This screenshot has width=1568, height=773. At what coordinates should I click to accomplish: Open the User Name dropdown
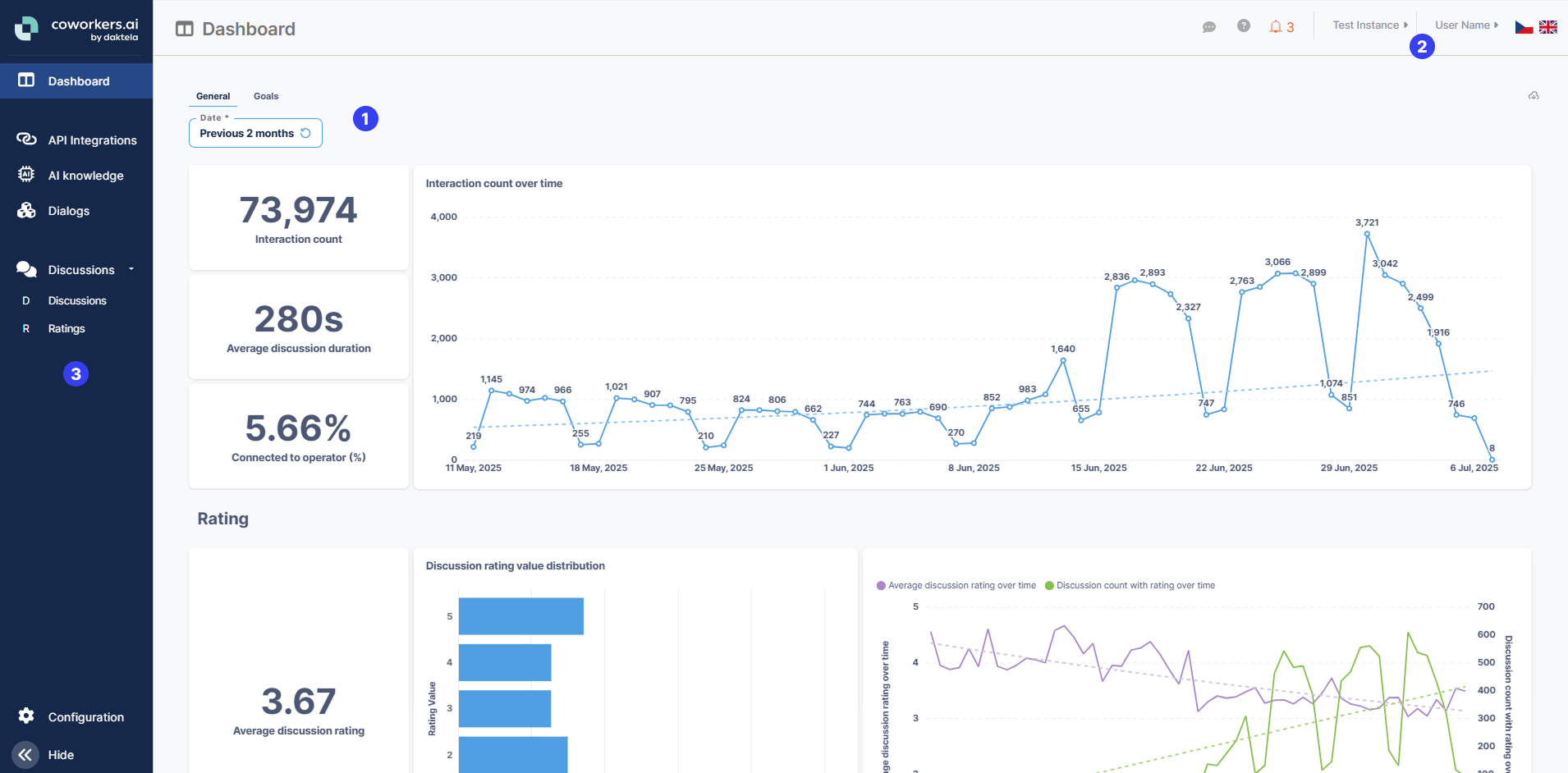click(1465, 25)
